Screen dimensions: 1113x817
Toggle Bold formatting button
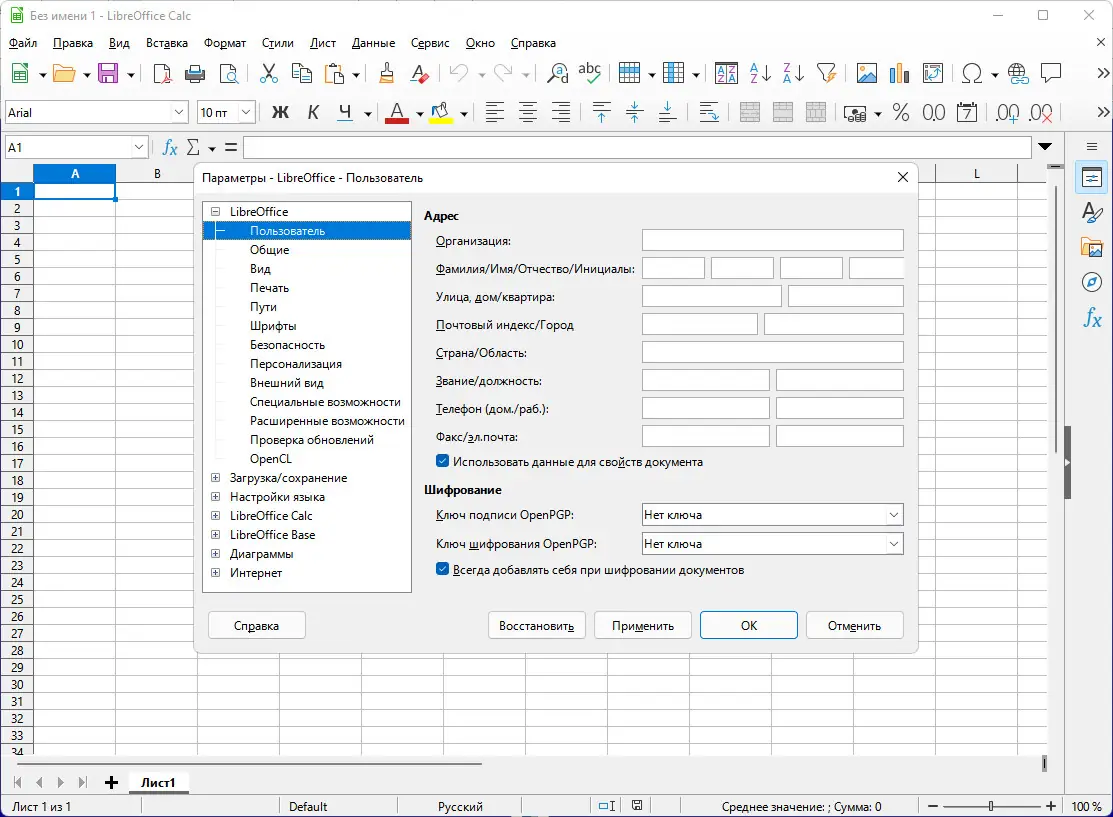280,113
